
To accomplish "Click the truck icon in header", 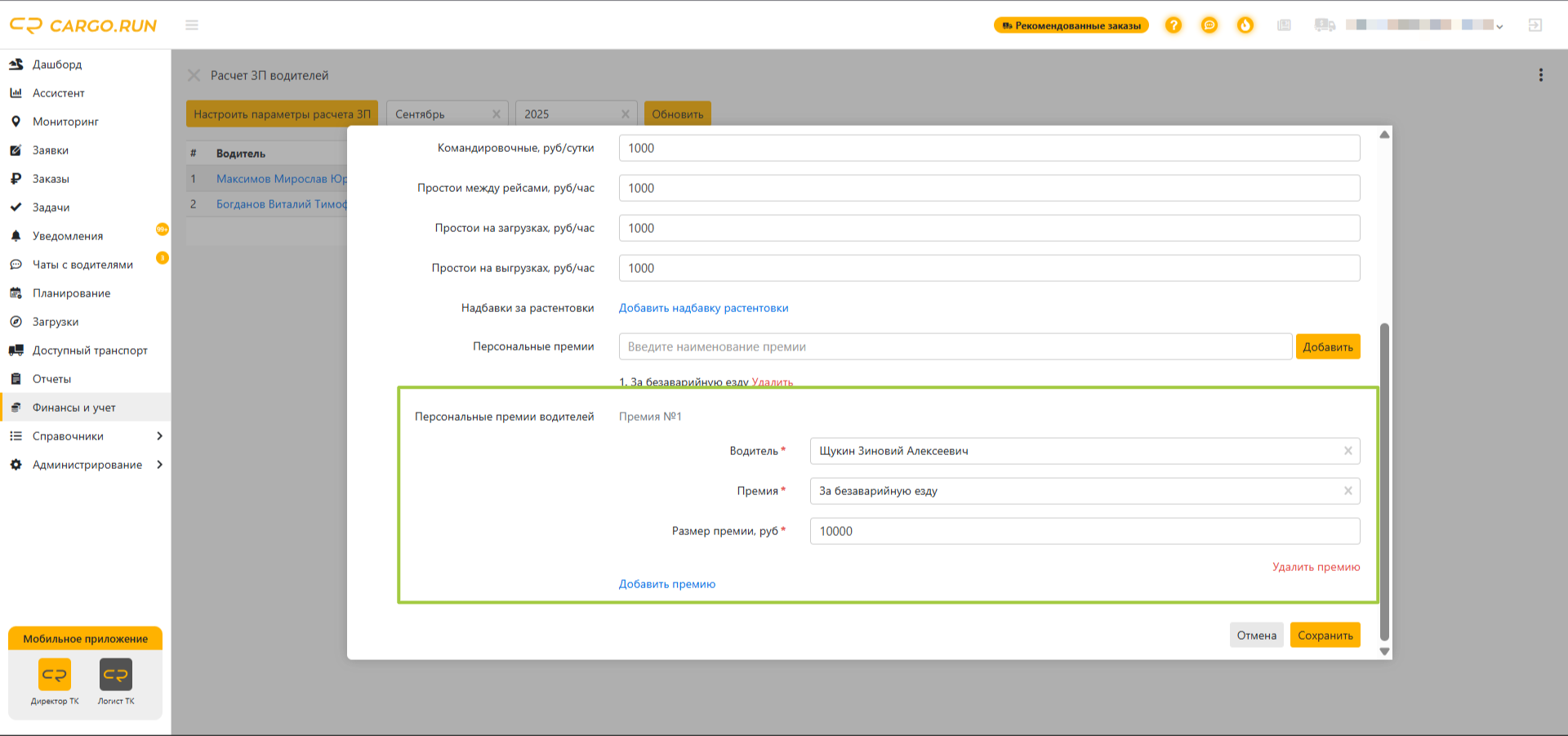I will click(x=1325, y=25).
